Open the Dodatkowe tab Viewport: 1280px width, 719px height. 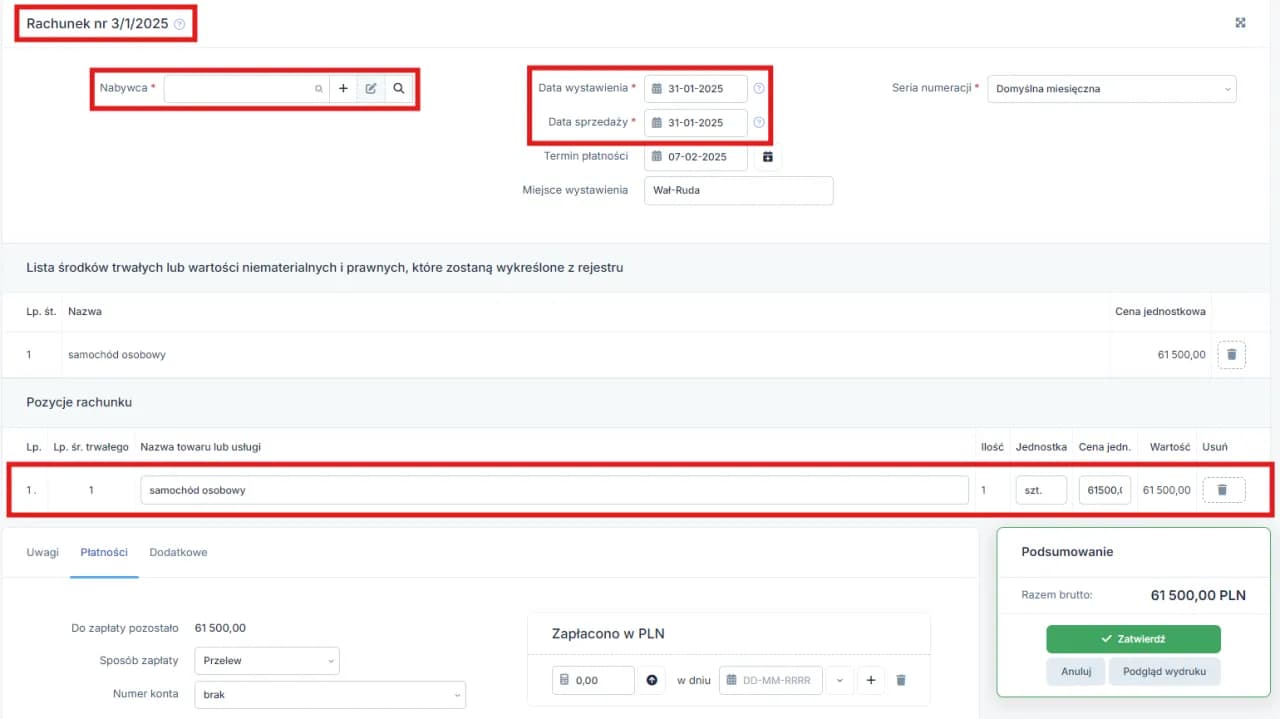[x=178, y=552]
